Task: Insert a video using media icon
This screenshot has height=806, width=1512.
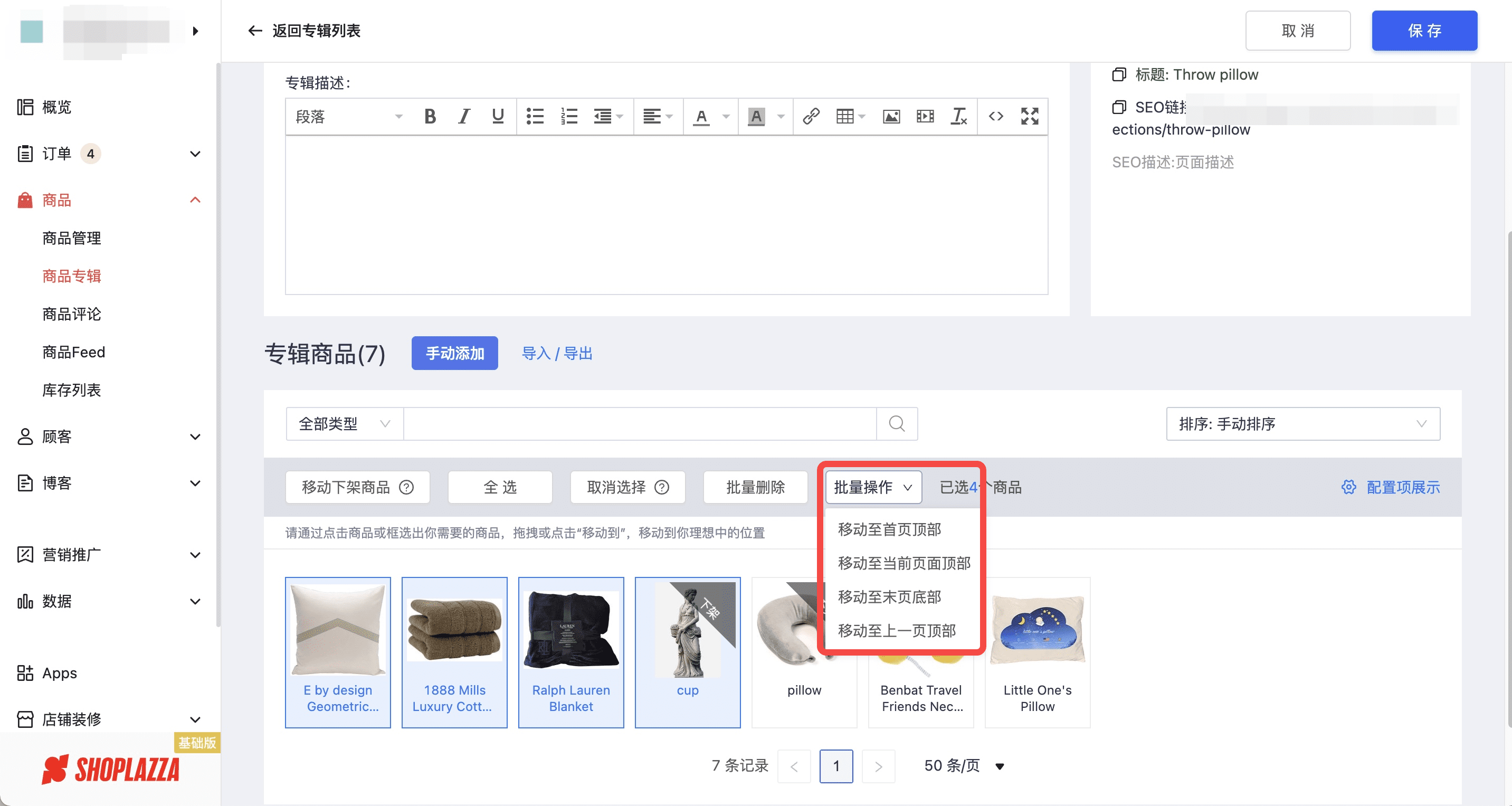Action: click(x=925, y=116)
